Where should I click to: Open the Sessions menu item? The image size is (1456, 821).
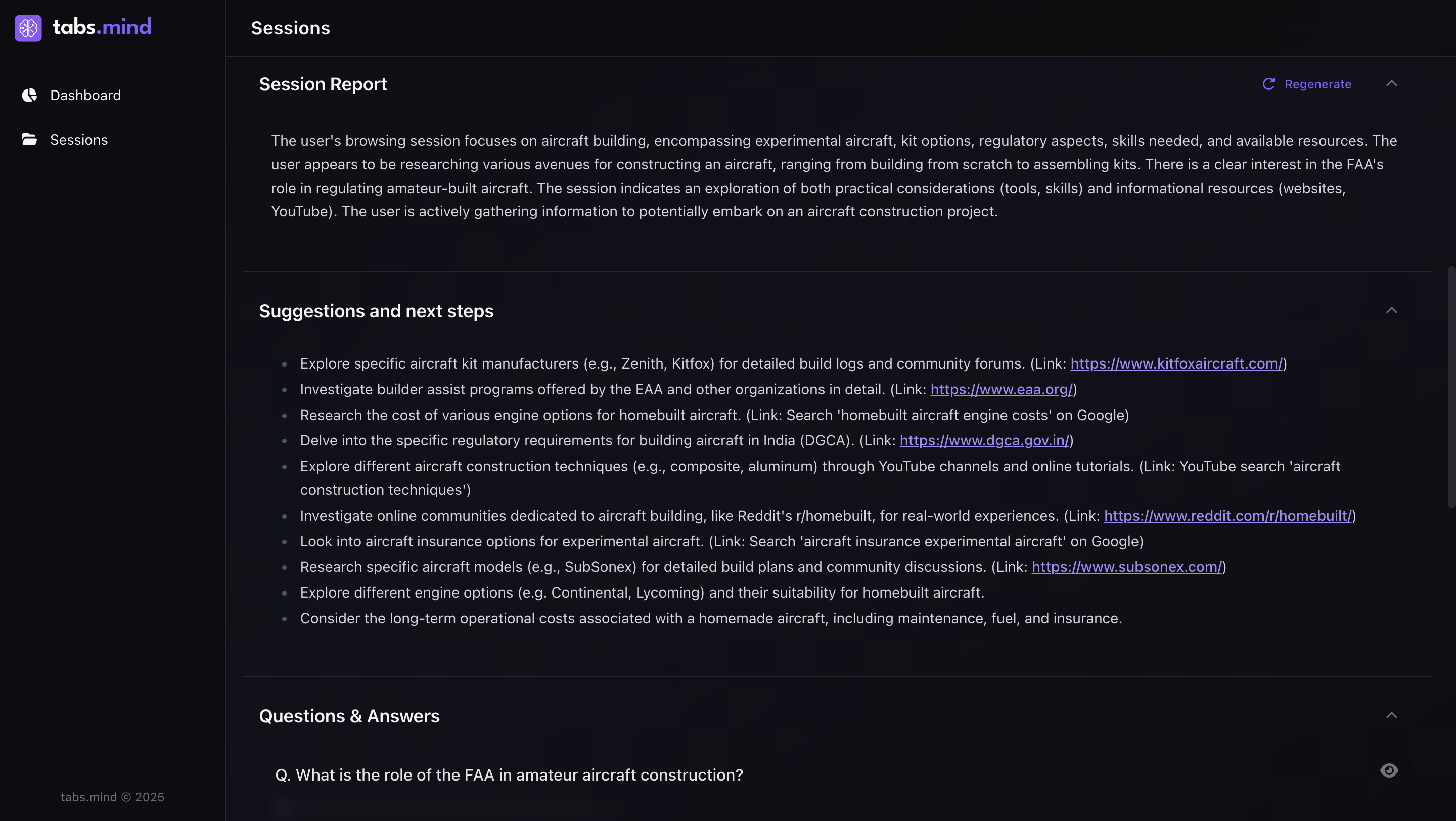(78, 140)
